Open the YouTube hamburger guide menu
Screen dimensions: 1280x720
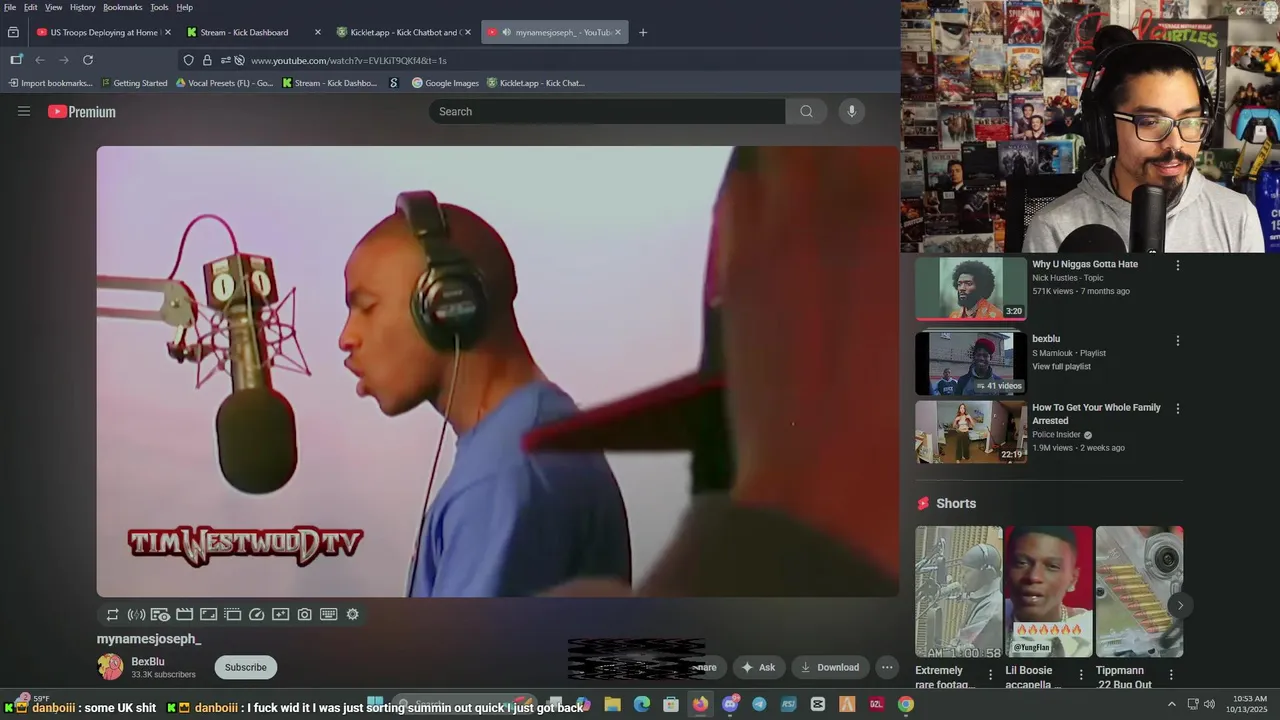(24, 111)
